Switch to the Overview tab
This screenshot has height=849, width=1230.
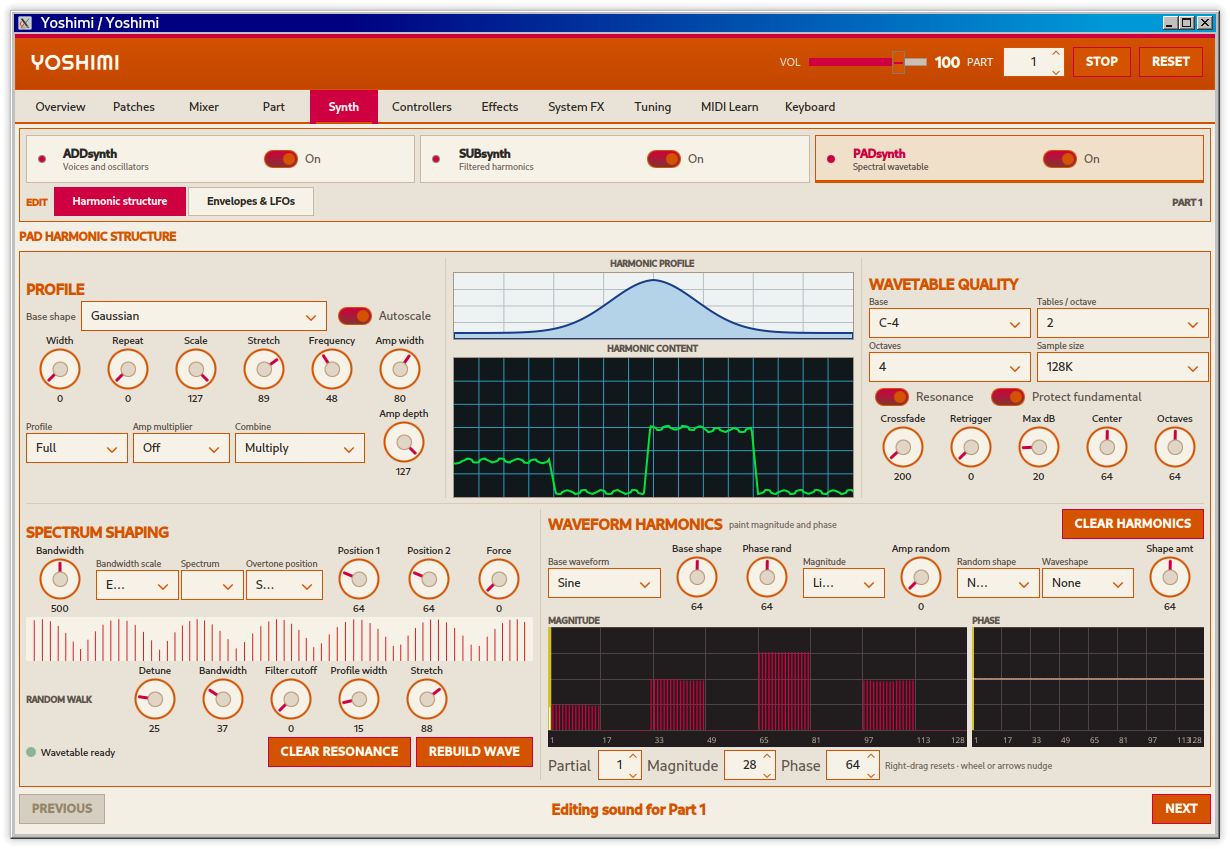(61, 107)
